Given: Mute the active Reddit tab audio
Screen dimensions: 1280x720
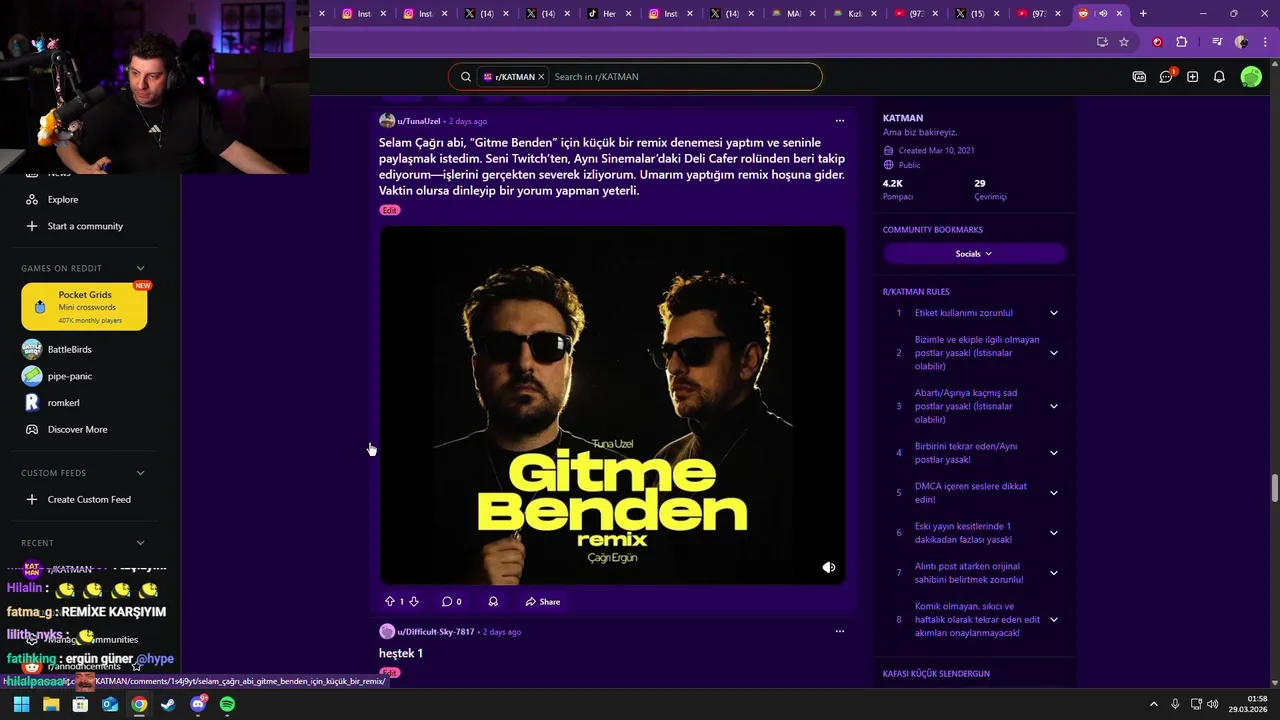Looking at the screenshot, I should click(x=1103, y=14).
